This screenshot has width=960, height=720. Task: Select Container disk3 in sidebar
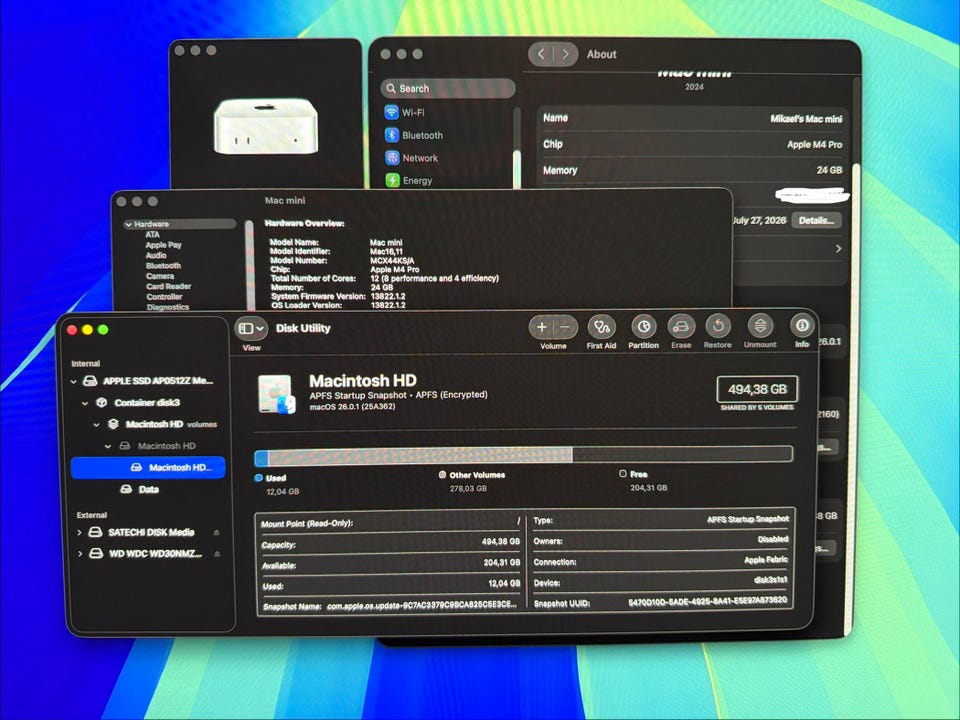click(x=138, y=402)
